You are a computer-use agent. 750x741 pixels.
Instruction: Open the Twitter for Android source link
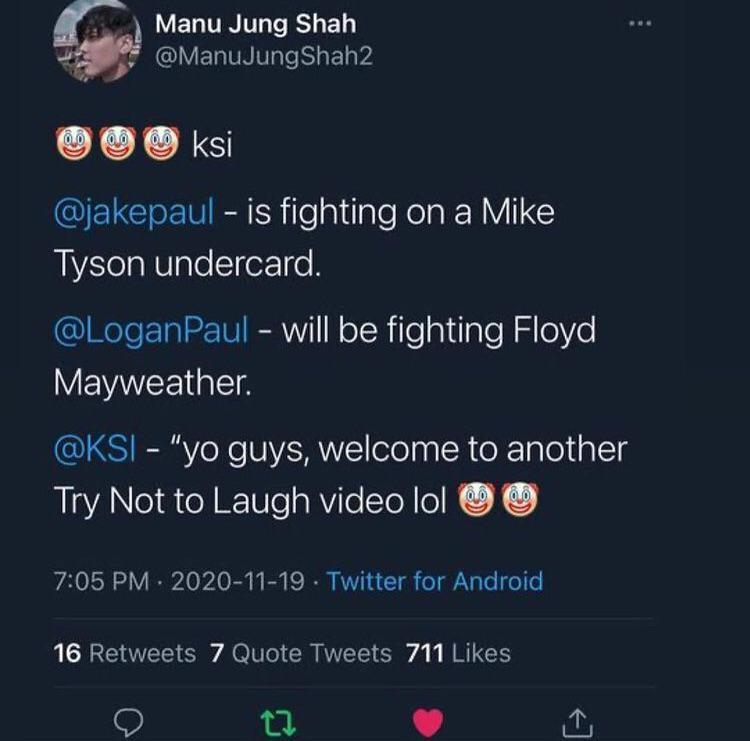[435, 580]
